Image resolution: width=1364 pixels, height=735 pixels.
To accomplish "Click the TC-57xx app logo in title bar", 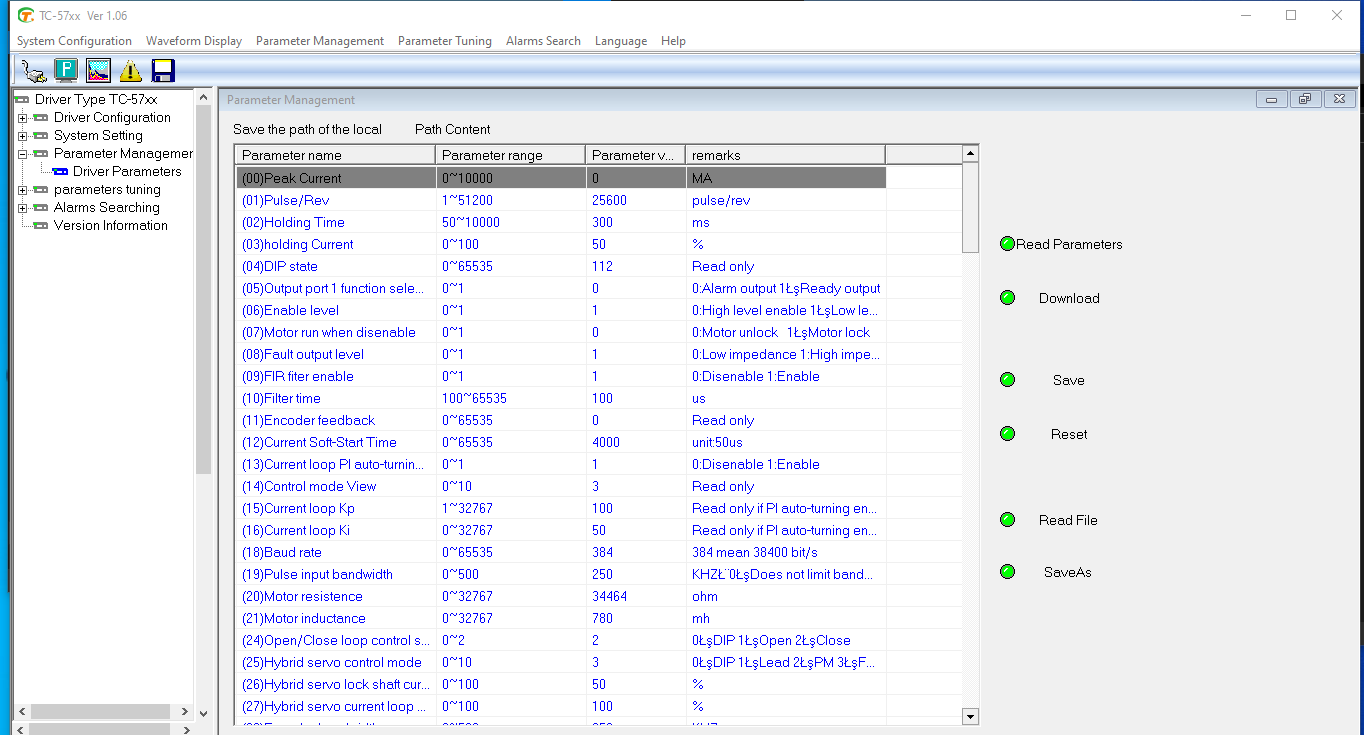I will tap(26, 15).
